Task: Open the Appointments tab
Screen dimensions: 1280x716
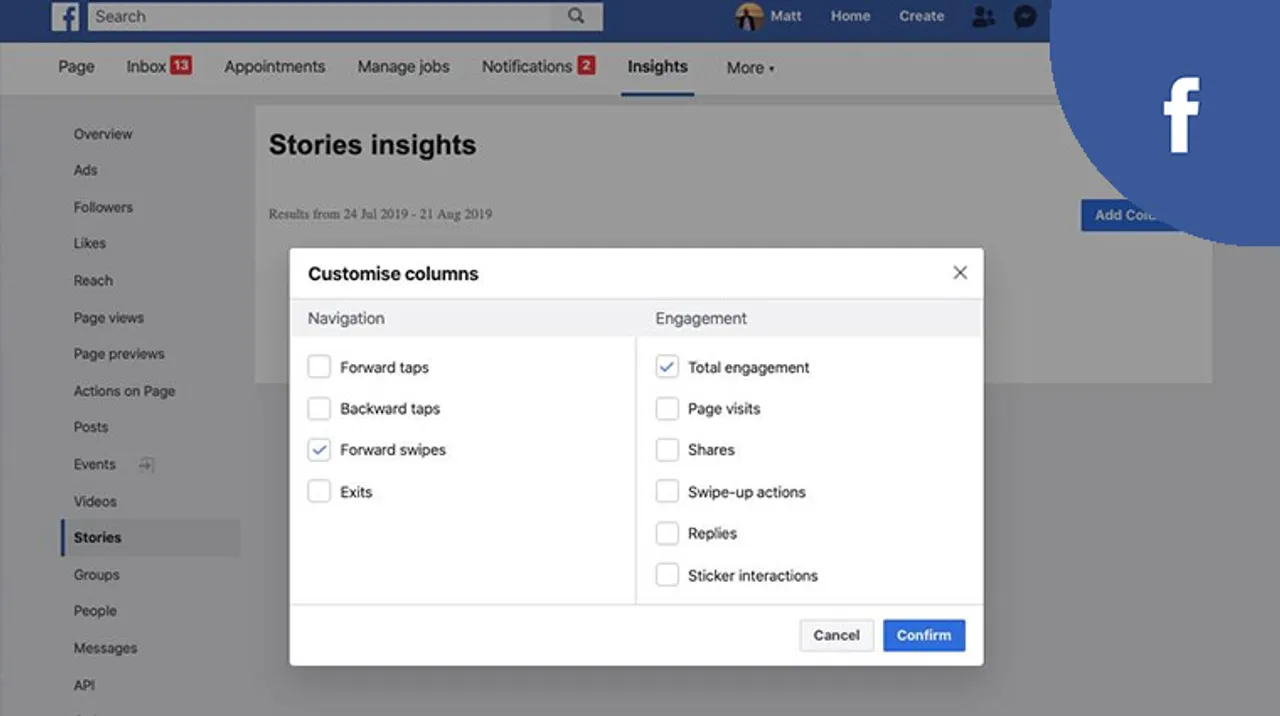Action: coord(275,67)
